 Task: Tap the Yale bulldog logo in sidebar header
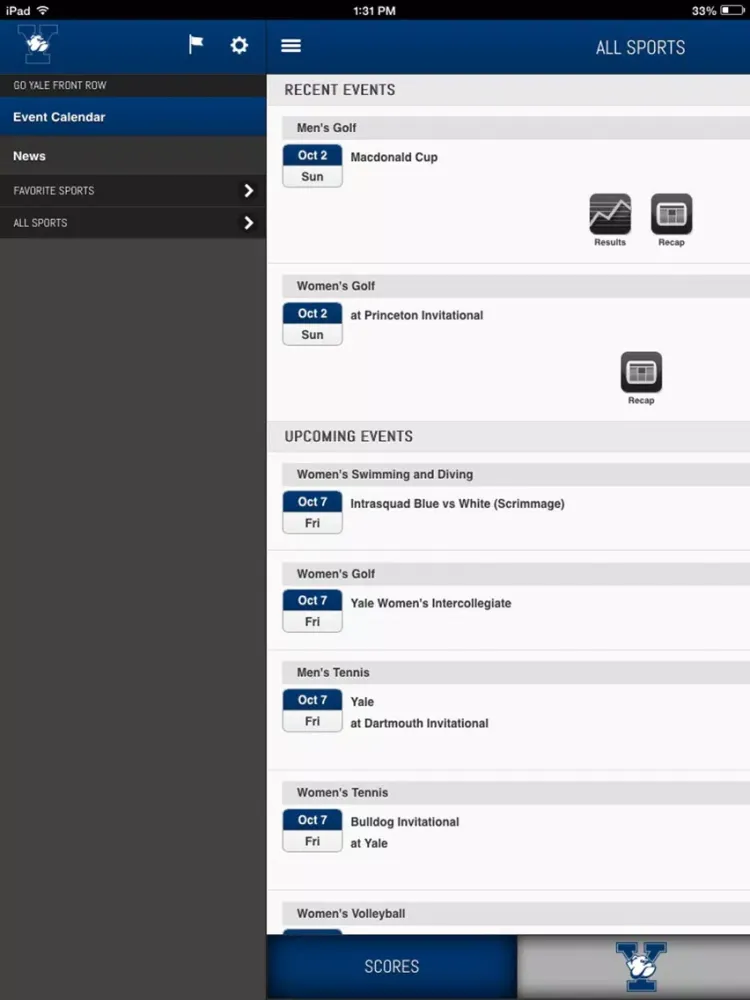coord(38,44)
